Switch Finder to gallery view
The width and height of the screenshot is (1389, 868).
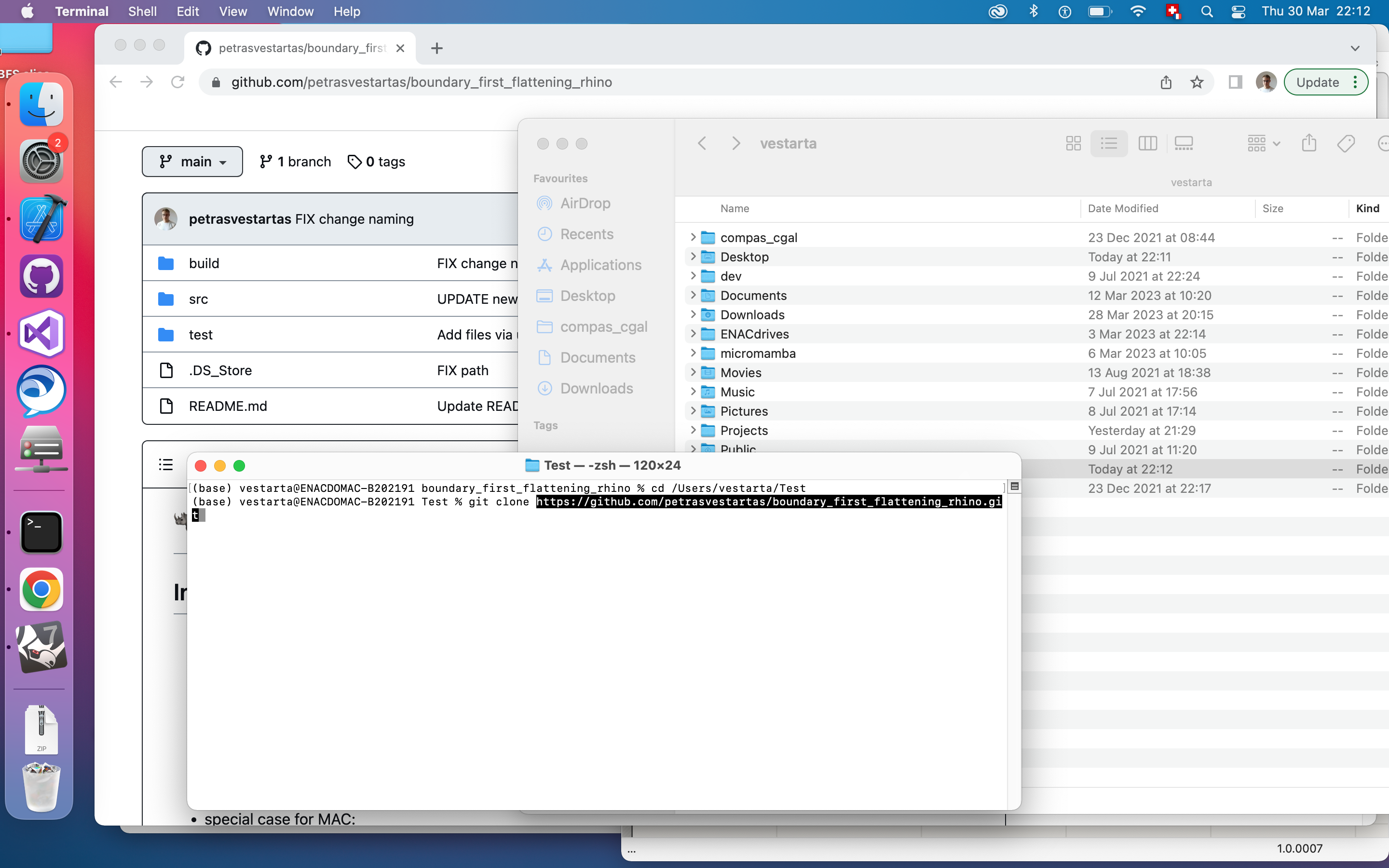click(x=1184, y=143)
